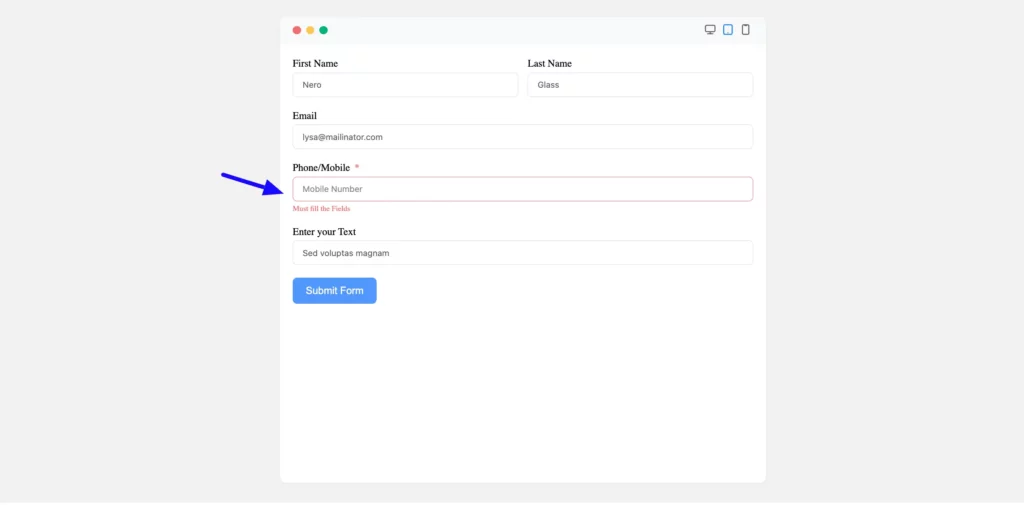Click the Last Name label
Image resolution: width=1024 pixels, height=505 pixels.
click(550, 63)
